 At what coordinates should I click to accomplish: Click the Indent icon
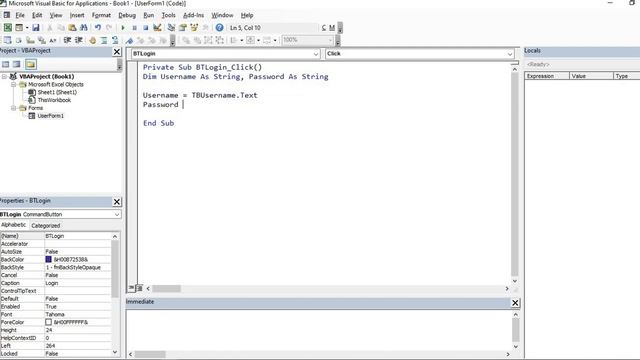[67, 40]
